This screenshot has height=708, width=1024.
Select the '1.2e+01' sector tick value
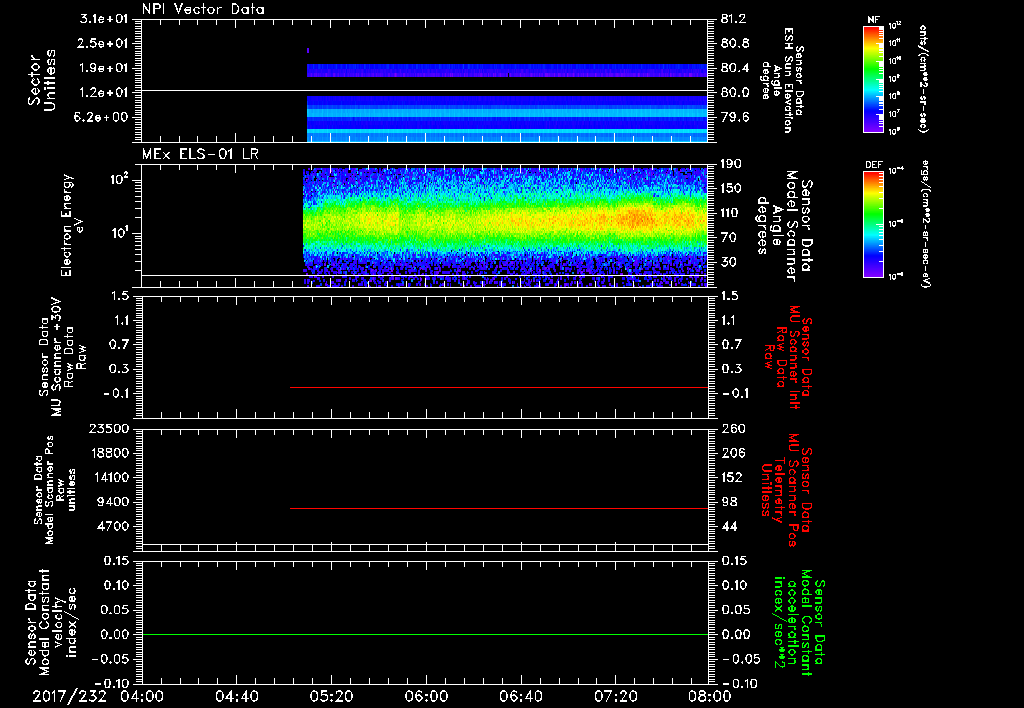click(104, 93)
